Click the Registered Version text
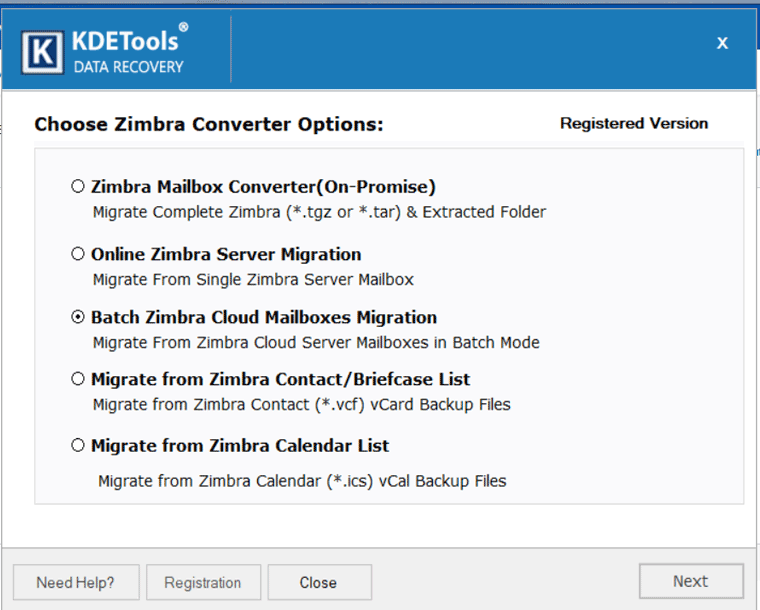The width and height of the screenshot is (760, 610). tap(634, 124)
